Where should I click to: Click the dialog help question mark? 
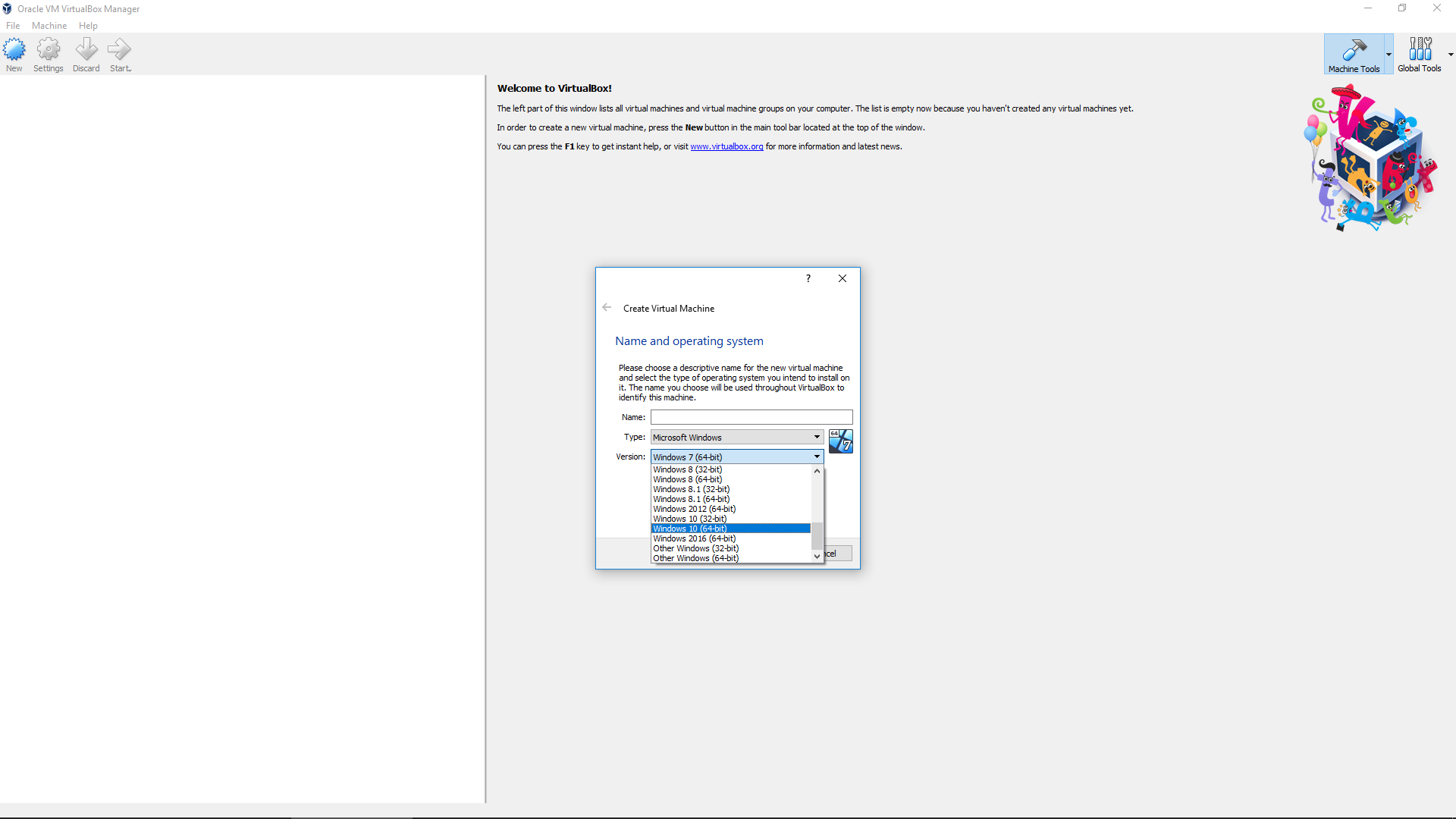click(x=808, y=278)
